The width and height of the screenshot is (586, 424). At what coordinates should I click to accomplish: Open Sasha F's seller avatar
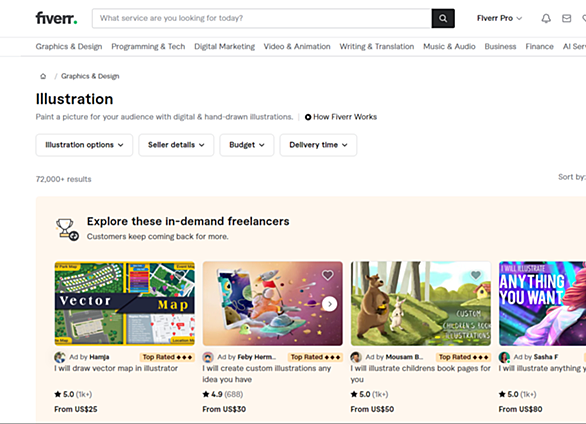[x=505, y=357]
